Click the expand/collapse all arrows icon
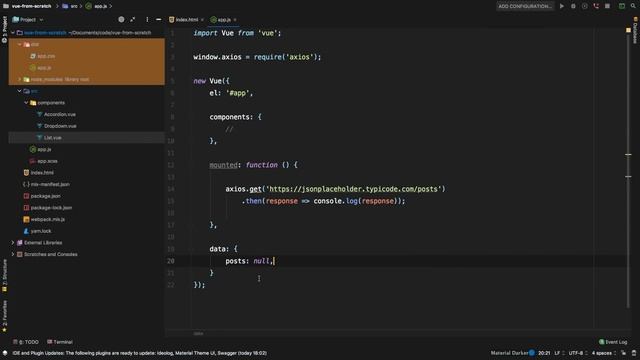 pyautogui.click(x=133, y=20)
